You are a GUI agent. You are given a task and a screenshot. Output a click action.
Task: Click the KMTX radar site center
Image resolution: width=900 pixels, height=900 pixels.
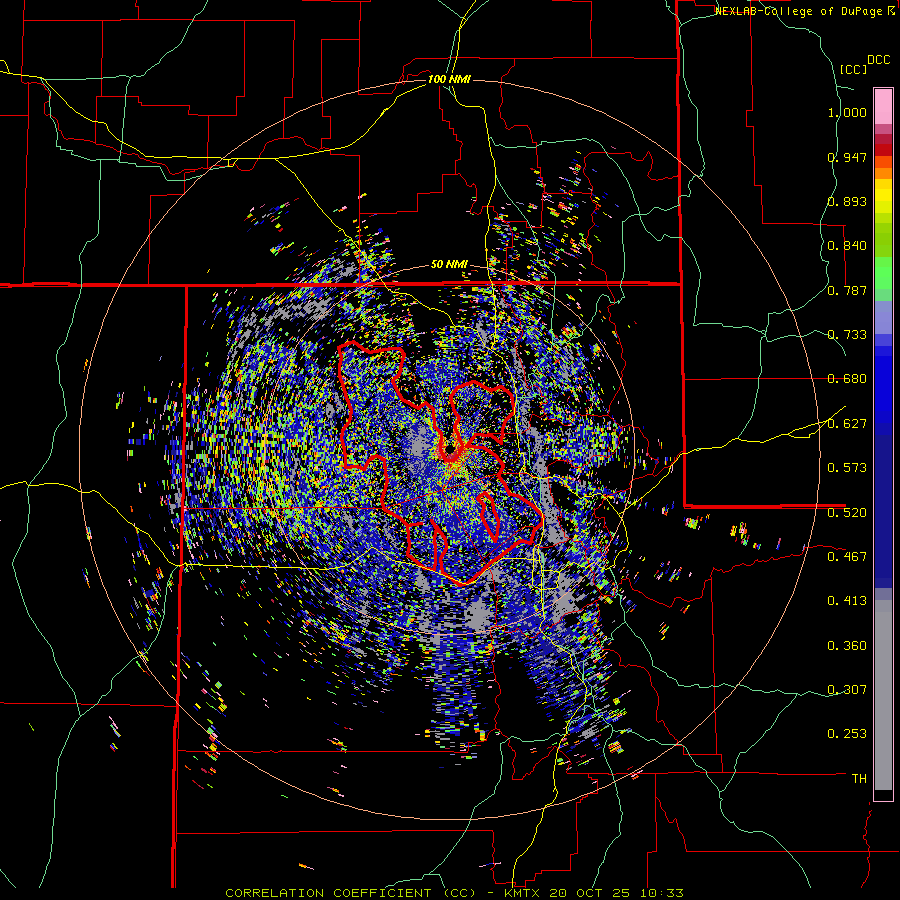450,449
